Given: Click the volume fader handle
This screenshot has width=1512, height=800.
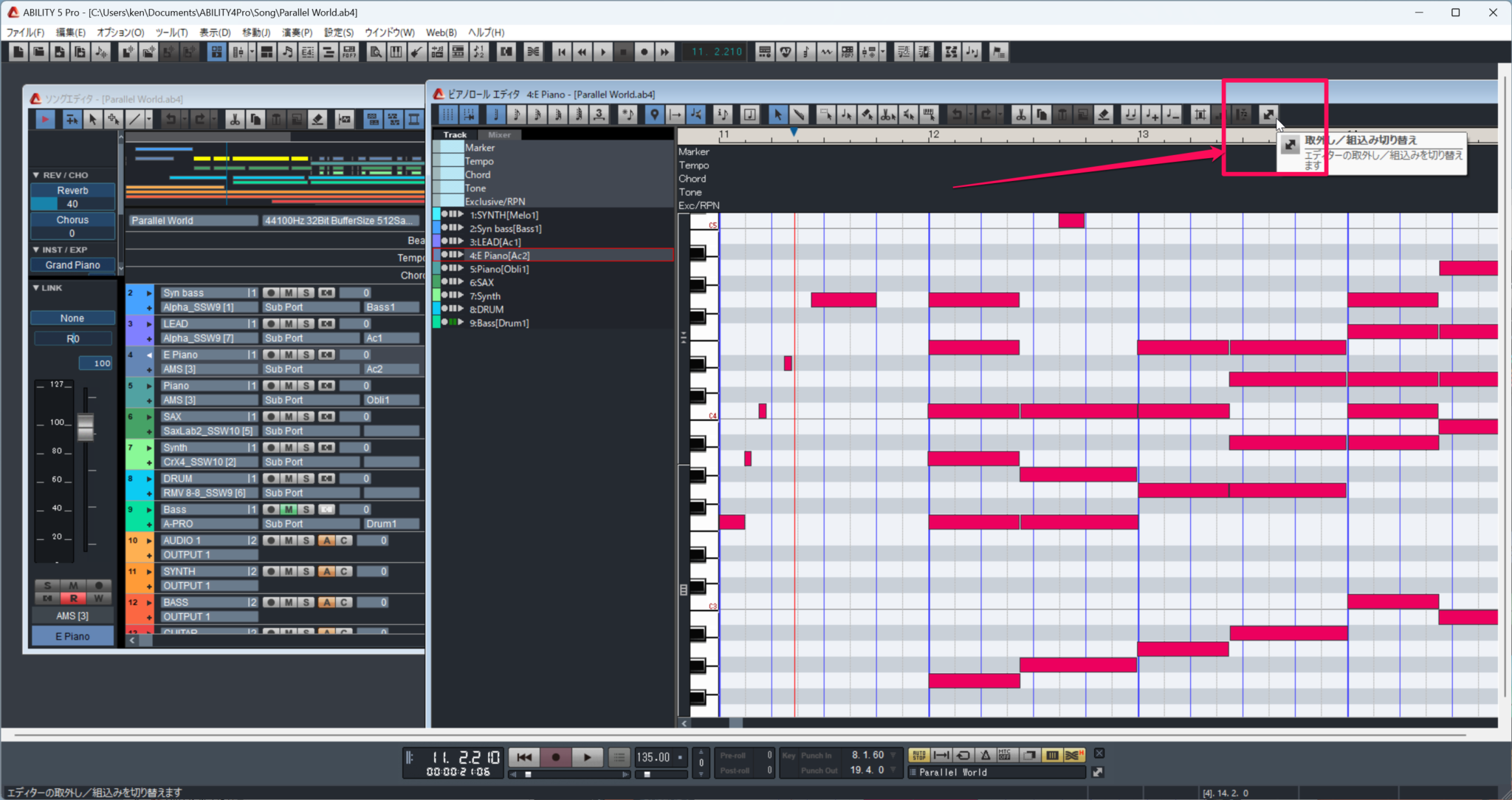Looking at the screenshot, I should click(86, 426).
